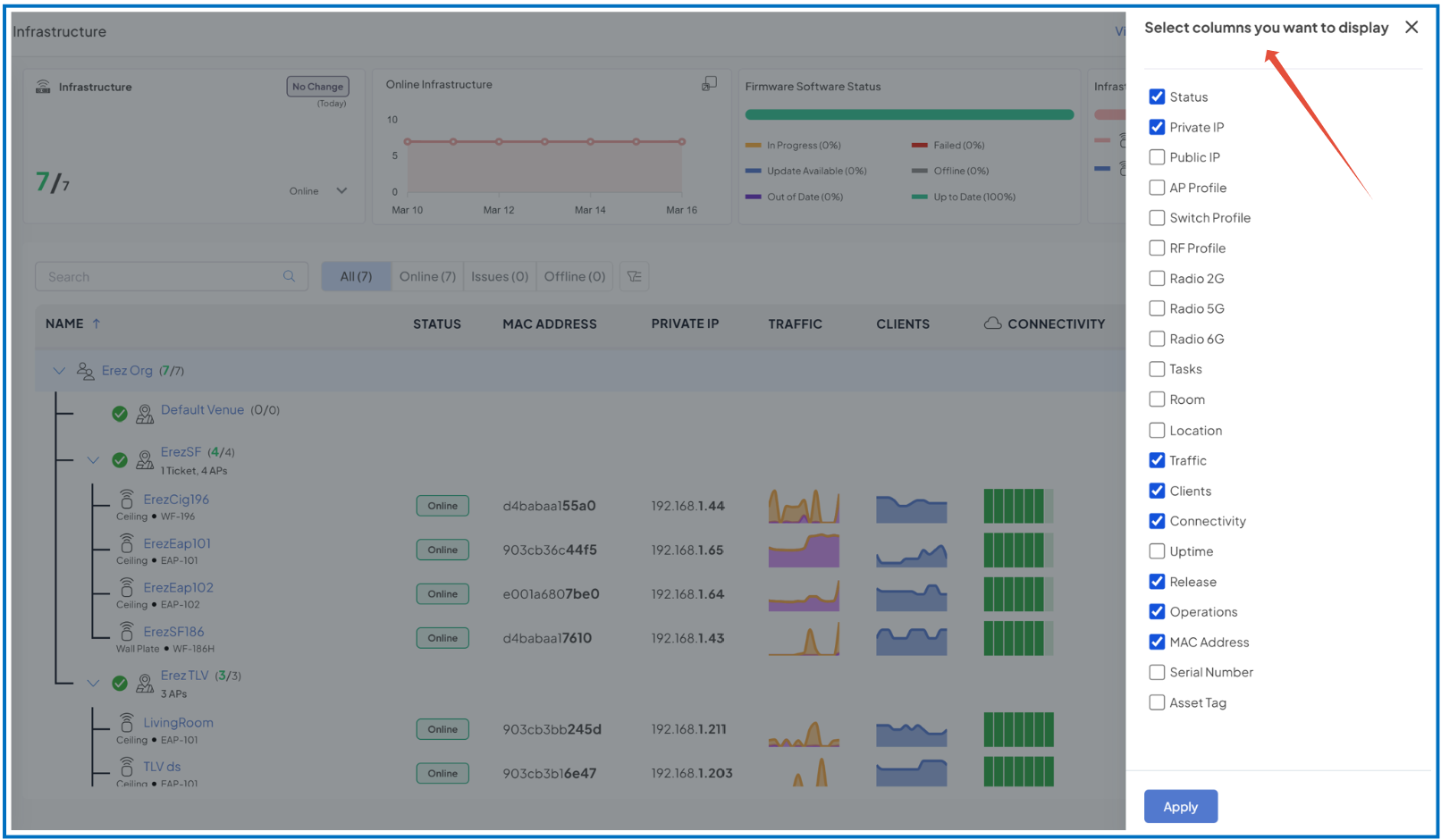Viewport: 1441px width, 840px height.
Task: Disable the MAC Address column checkbox
Action: 1157,642
